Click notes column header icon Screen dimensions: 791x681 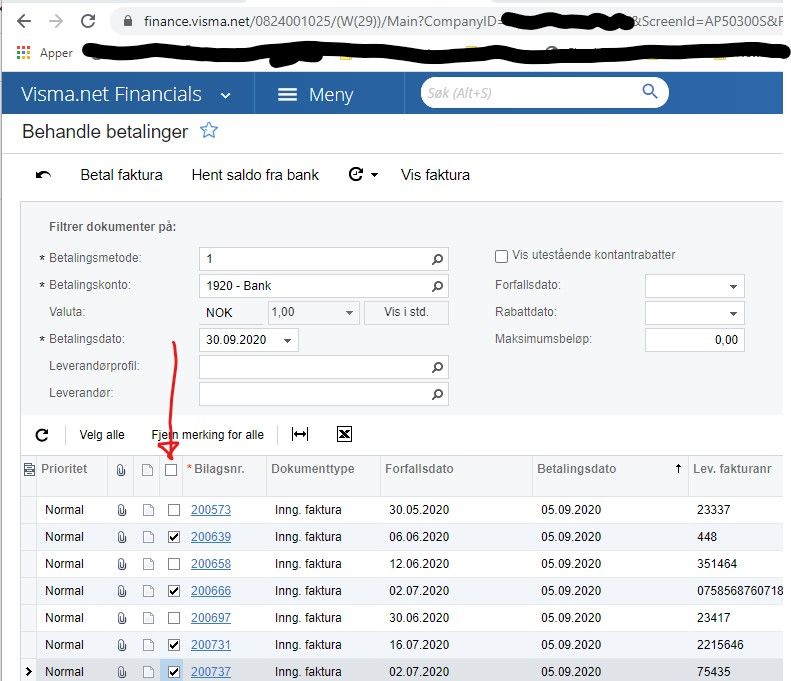coord(147,470)
